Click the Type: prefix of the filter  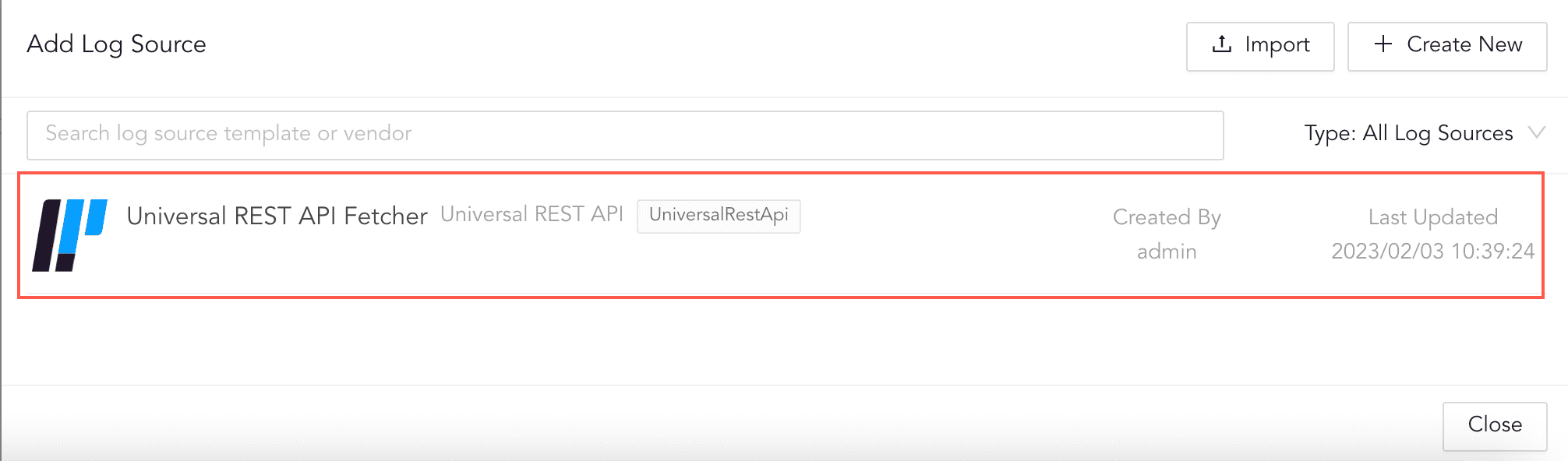pos(1330,133)
